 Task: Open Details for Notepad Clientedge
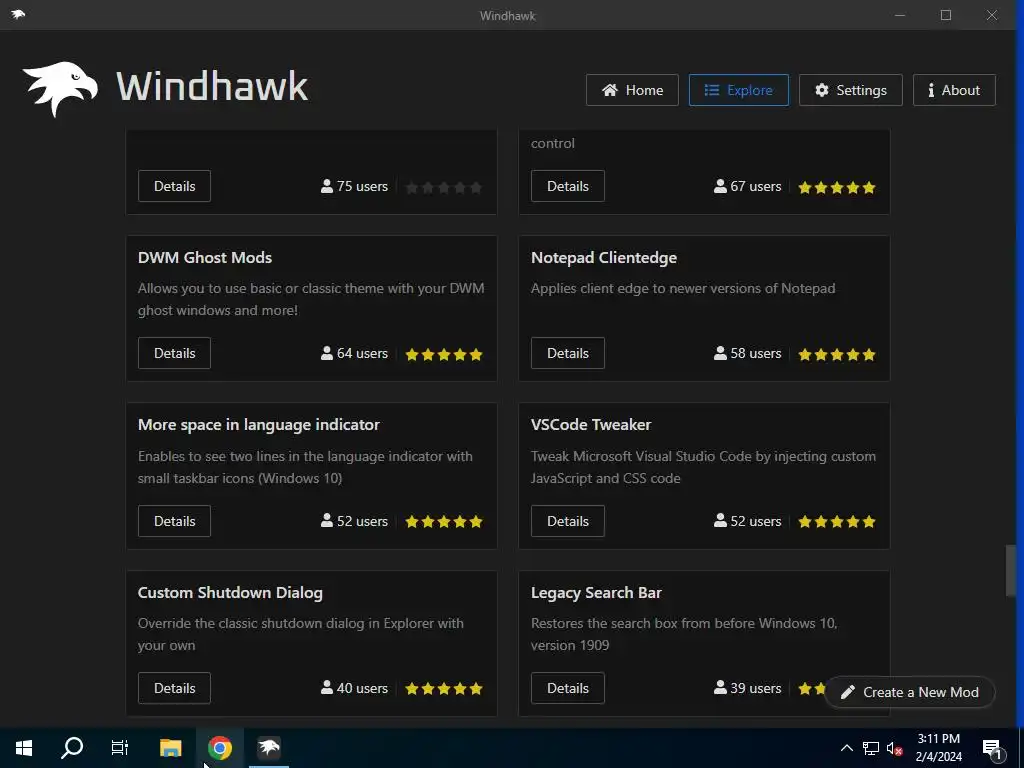[x=568, y=353]
